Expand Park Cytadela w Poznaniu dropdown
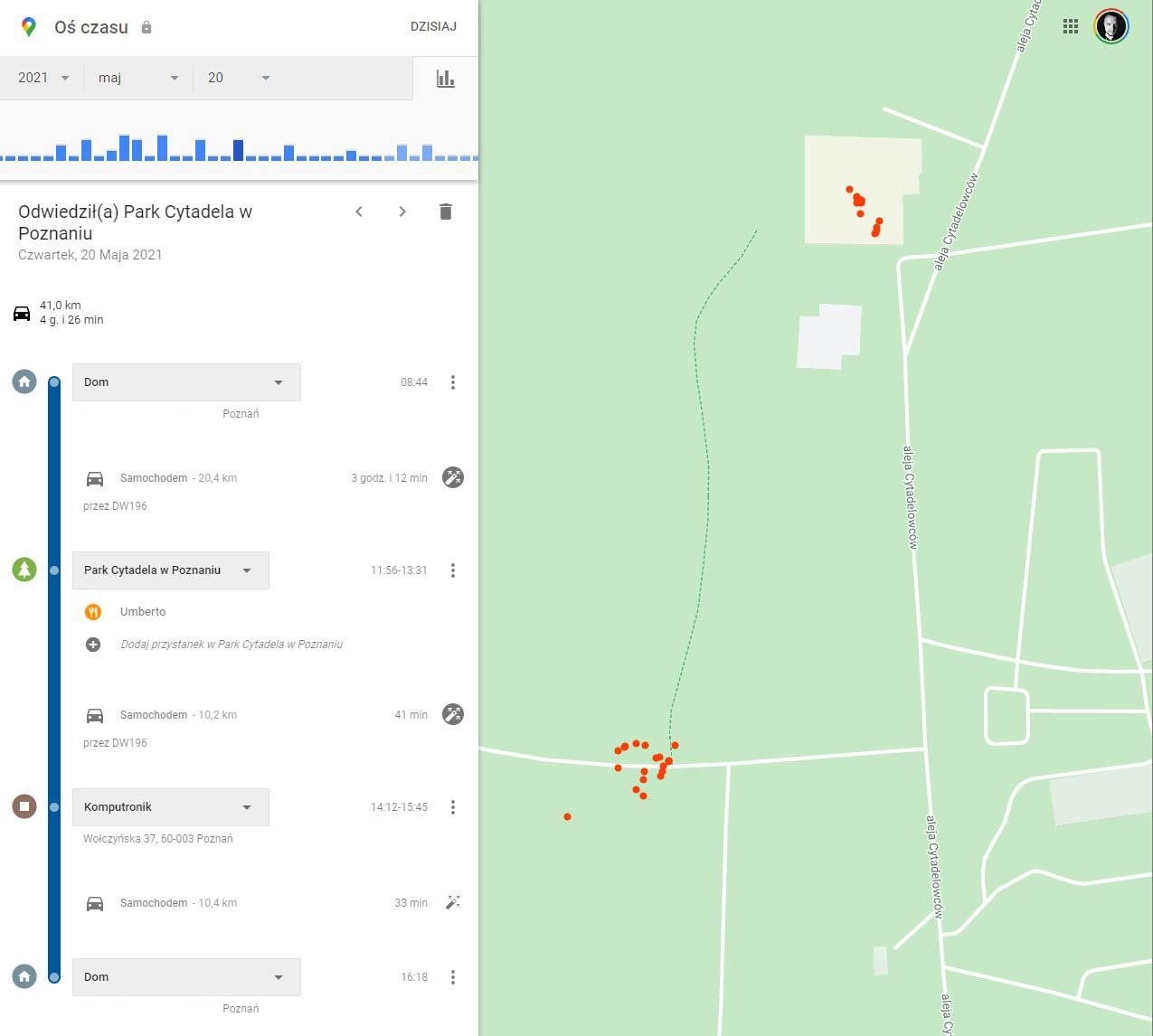1153x1036 pixels. tap(171, 570)
